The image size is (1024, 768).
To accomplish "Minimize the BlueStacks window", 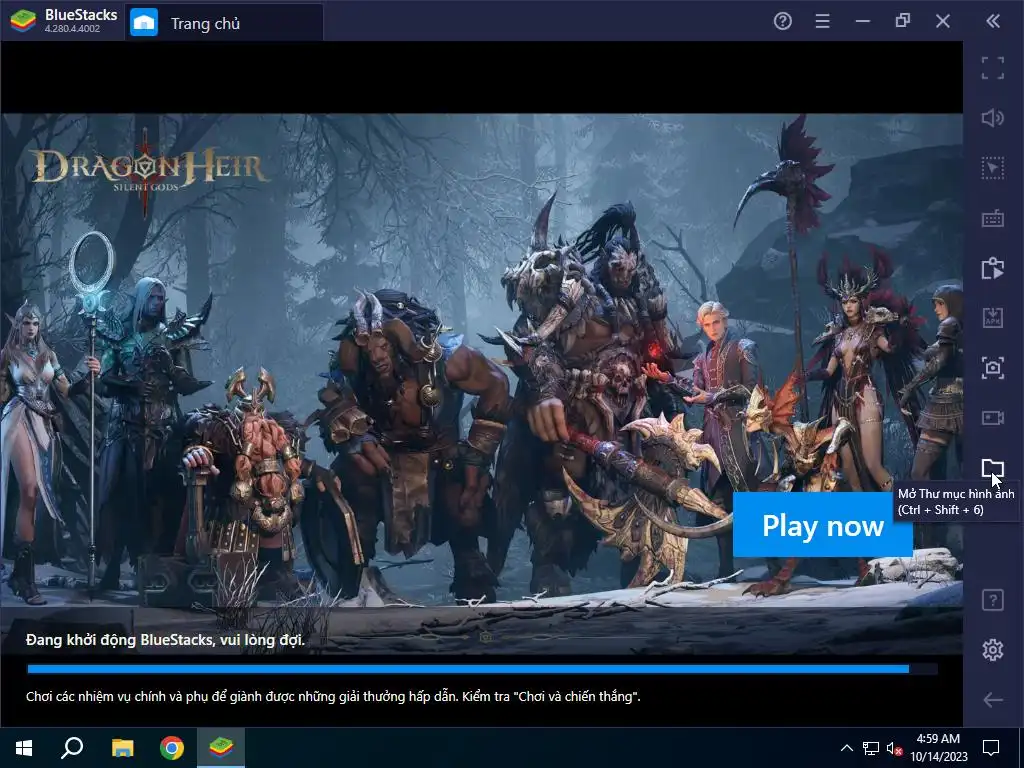I will click(863, 22).
